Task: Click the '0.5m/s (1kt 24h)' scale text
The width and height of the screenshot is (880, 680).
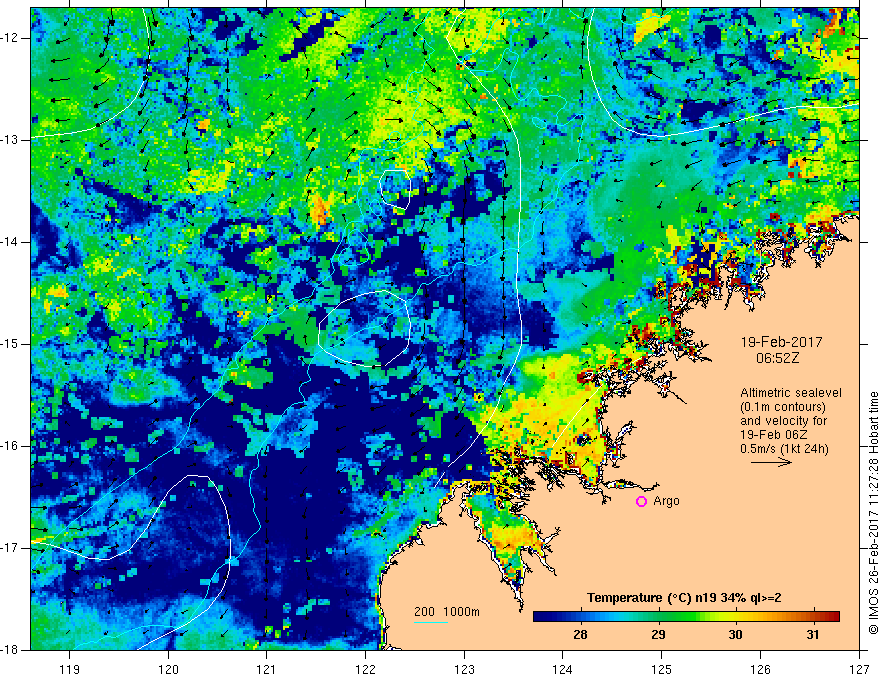Action: click(784, 449)
